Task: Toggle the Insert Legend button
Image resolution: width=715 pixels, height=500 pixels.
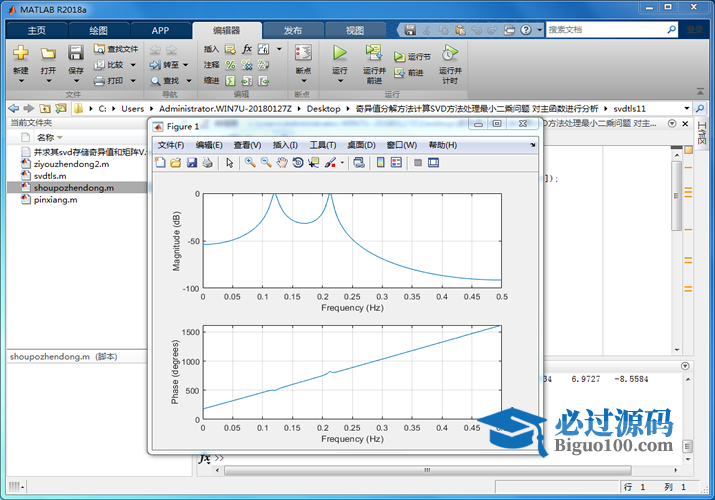Action: [397, 162]
